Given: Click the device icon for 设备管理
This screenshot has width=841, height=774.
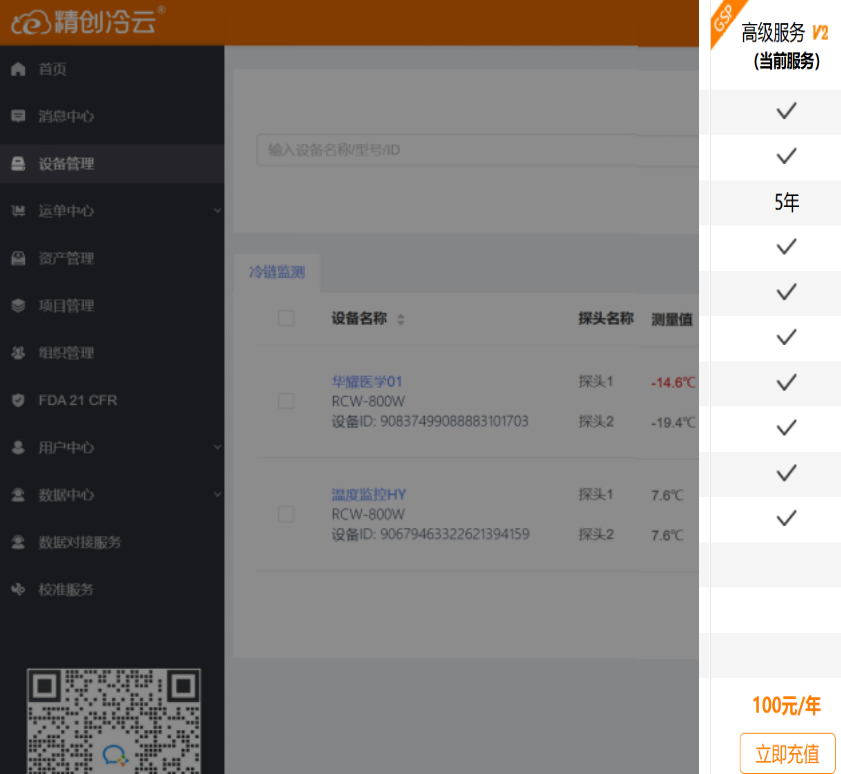Looking at the screenshot, I should 18,164.
